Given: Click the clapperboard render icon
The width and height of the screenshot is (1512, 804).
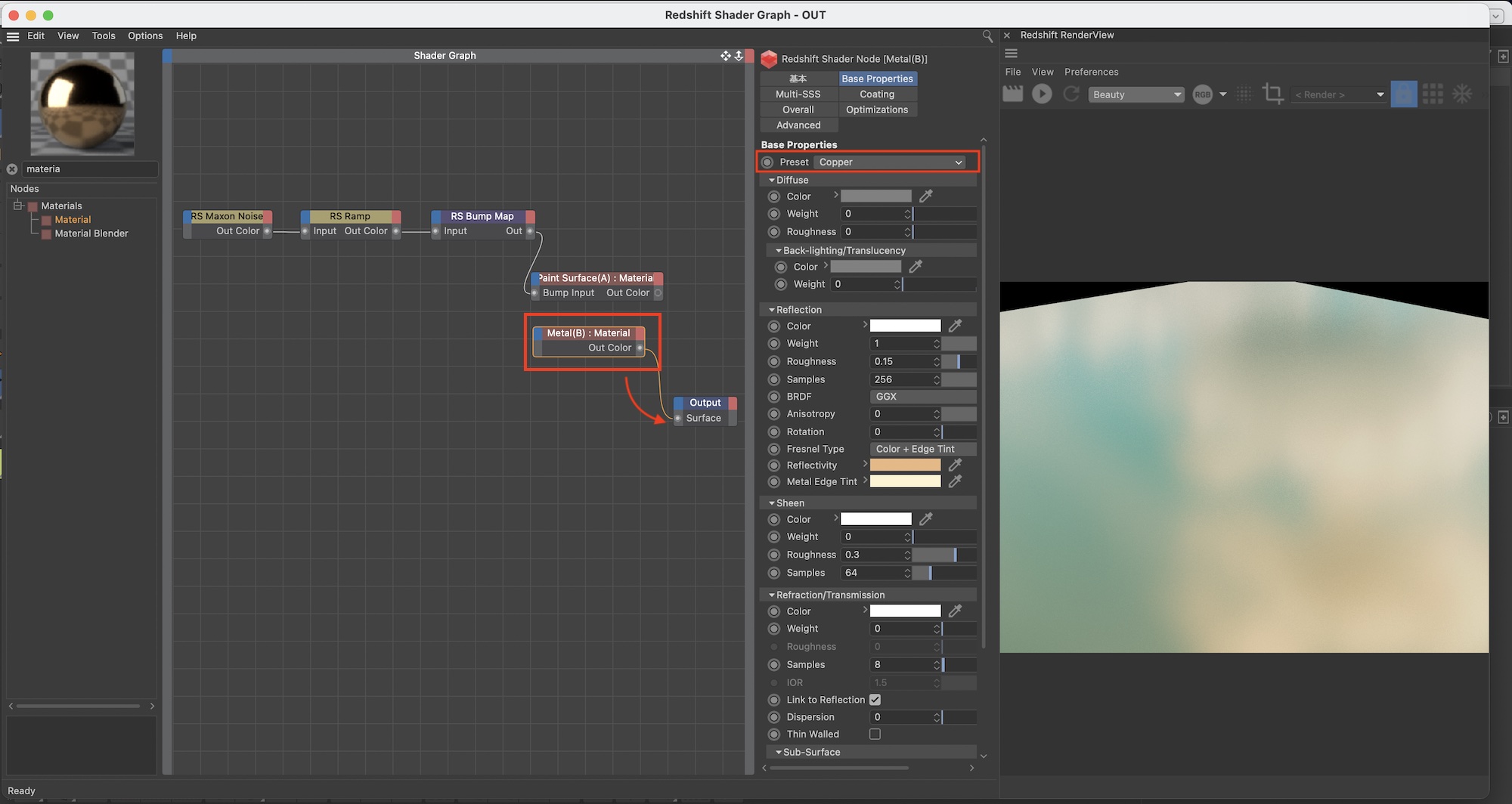Looking at the screenshot, I should pyautogui.click(x=1012, y=94).
